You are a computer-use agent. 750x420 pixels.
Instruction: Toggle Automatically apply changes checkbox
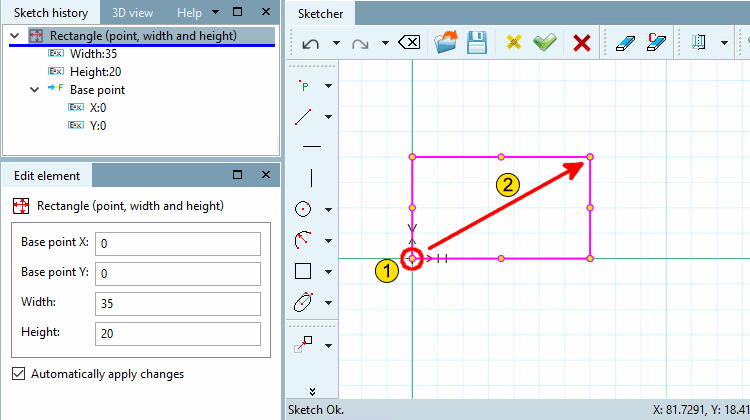click(18, 374)
